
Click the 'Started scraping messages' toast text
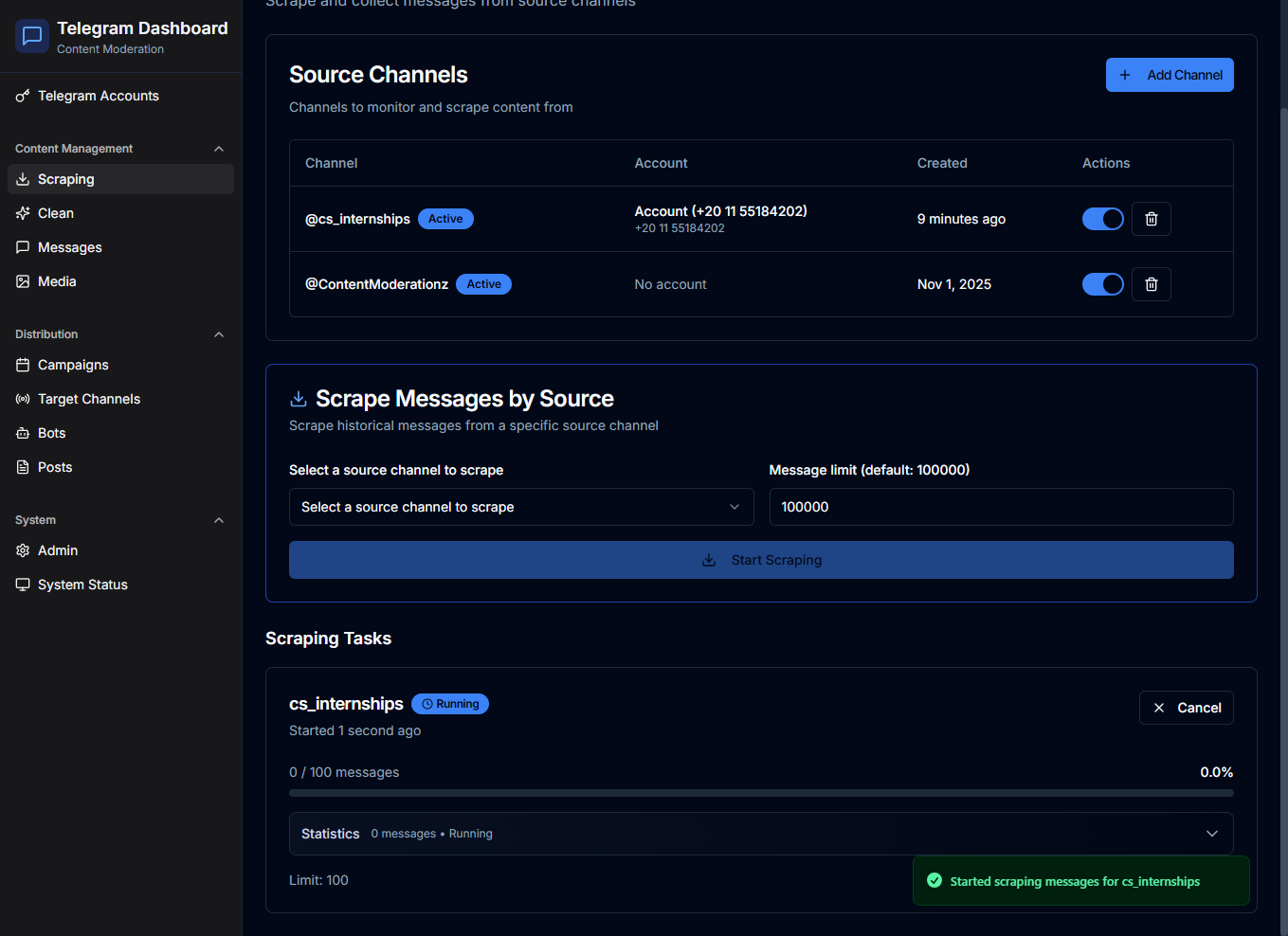click(1075, 881)
